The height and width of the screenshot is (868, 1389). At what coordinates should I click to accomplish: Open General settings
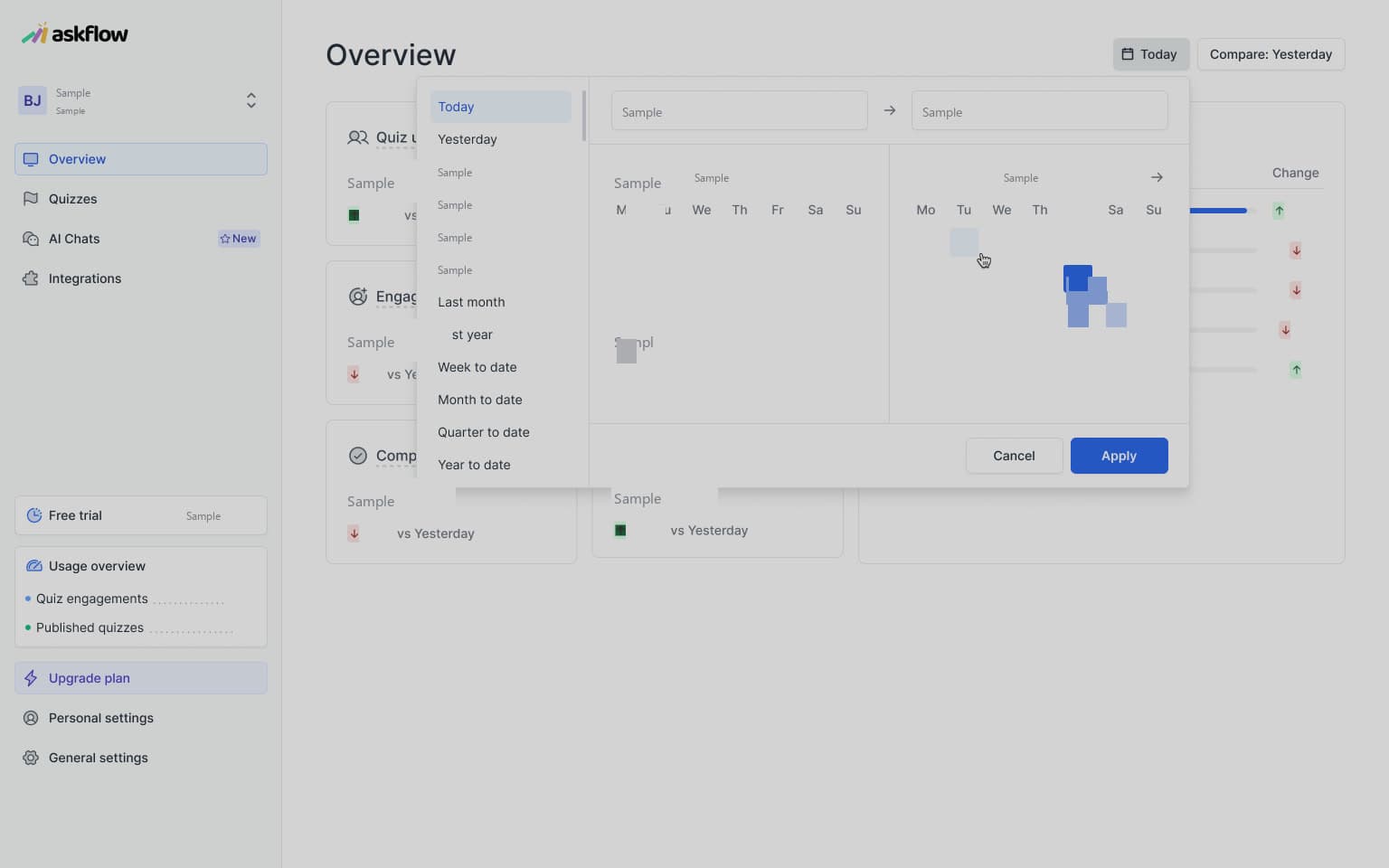141,758
